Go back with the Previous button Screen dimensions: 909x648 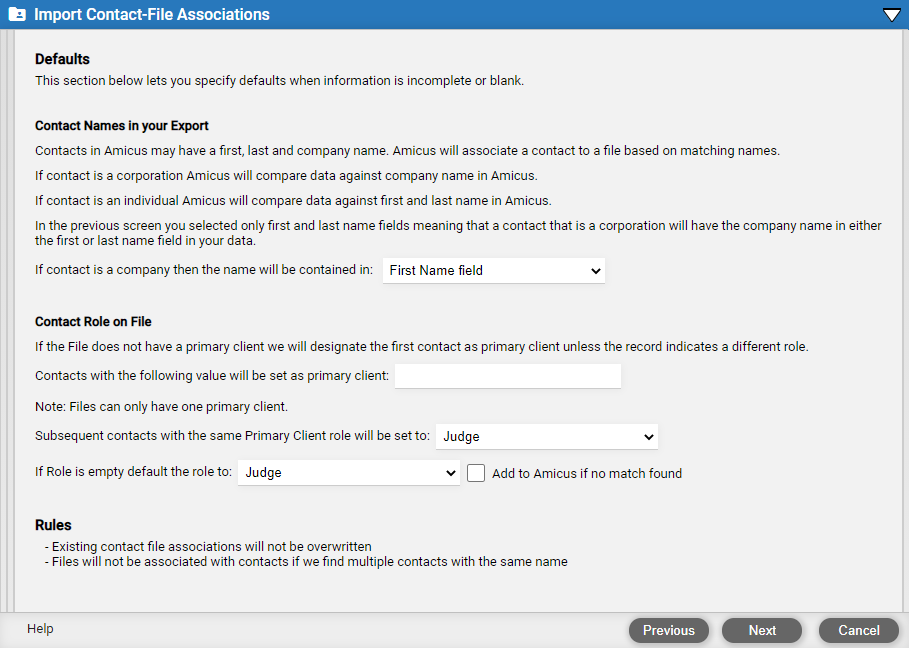(668, 631)
